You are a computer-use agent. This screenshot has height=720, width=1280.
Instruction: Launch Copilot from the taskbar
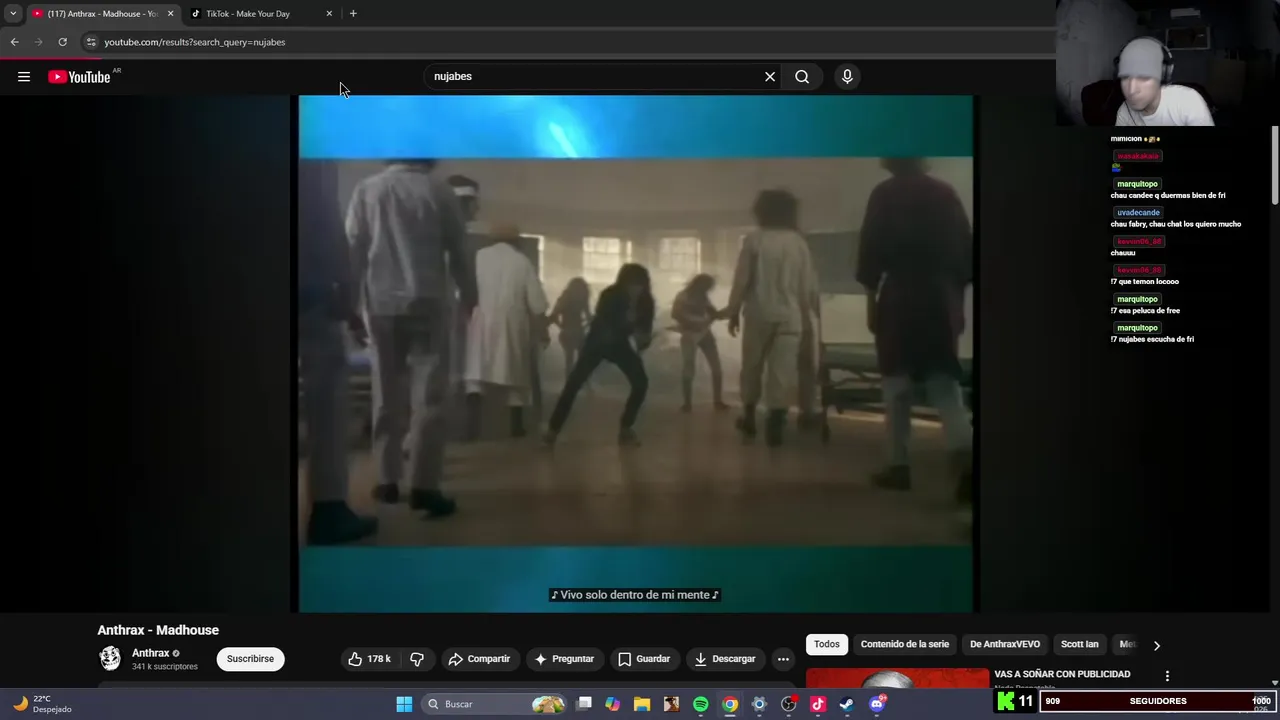(x=613, y=704)
